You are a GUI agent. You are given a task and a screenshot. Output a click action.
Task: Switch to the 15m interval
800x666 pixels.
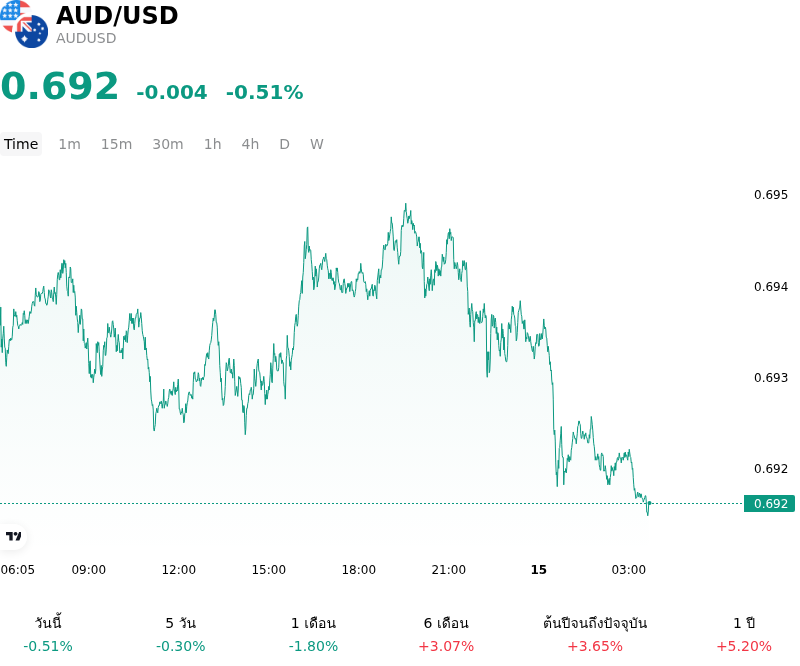[116, 144]
